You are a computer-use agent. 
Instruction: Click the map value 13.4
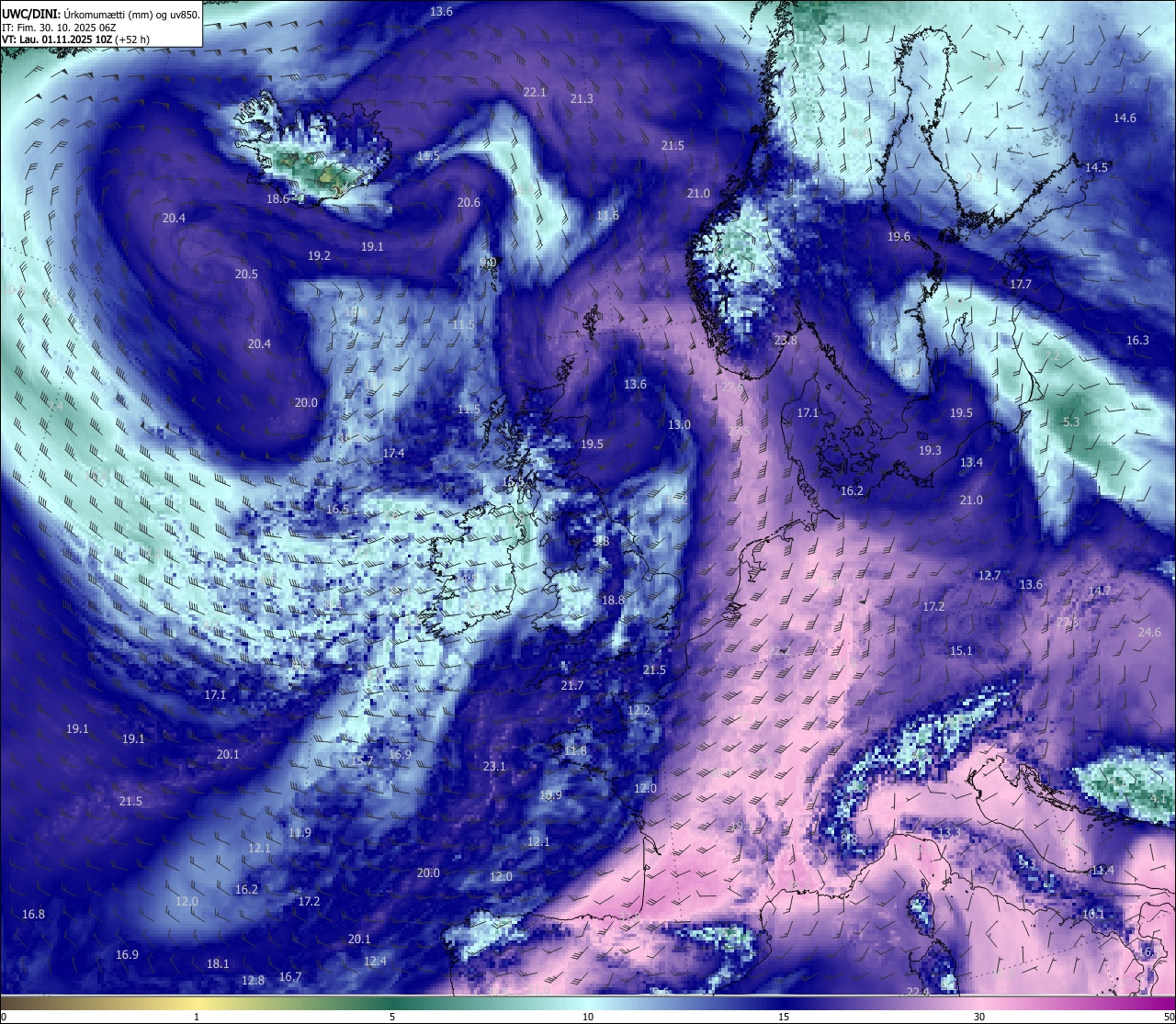pyautogui.click(x=971, y=462)
